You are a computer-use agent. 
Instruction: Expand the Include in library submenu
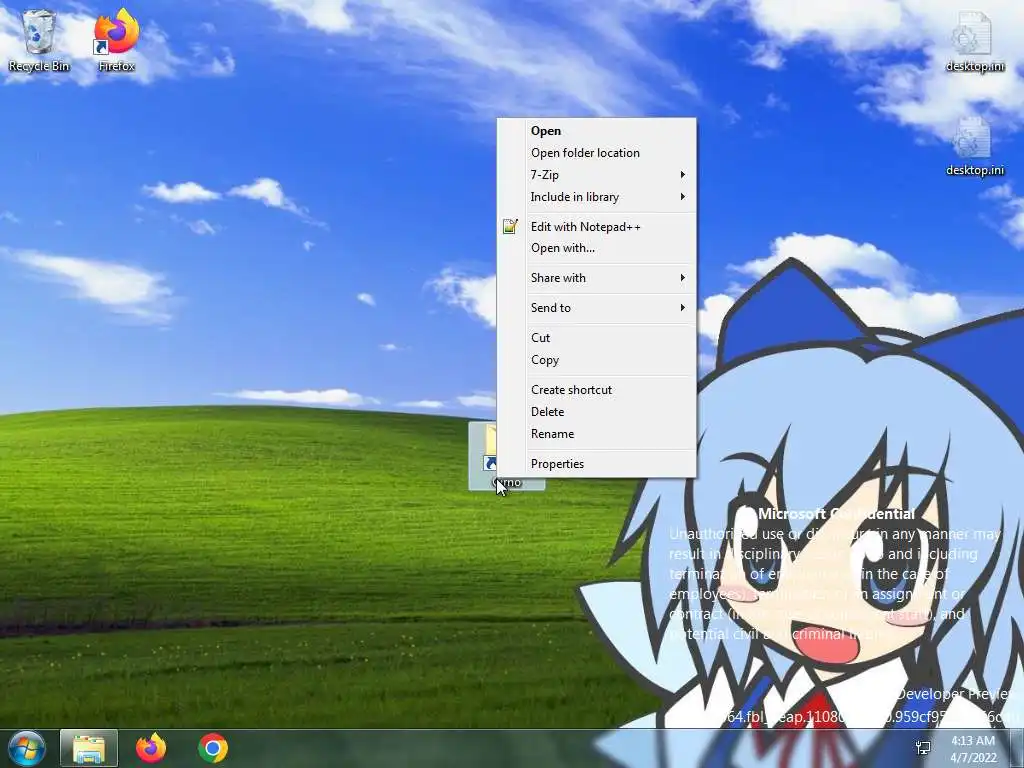pyautogui.click(x=596, y=197)
